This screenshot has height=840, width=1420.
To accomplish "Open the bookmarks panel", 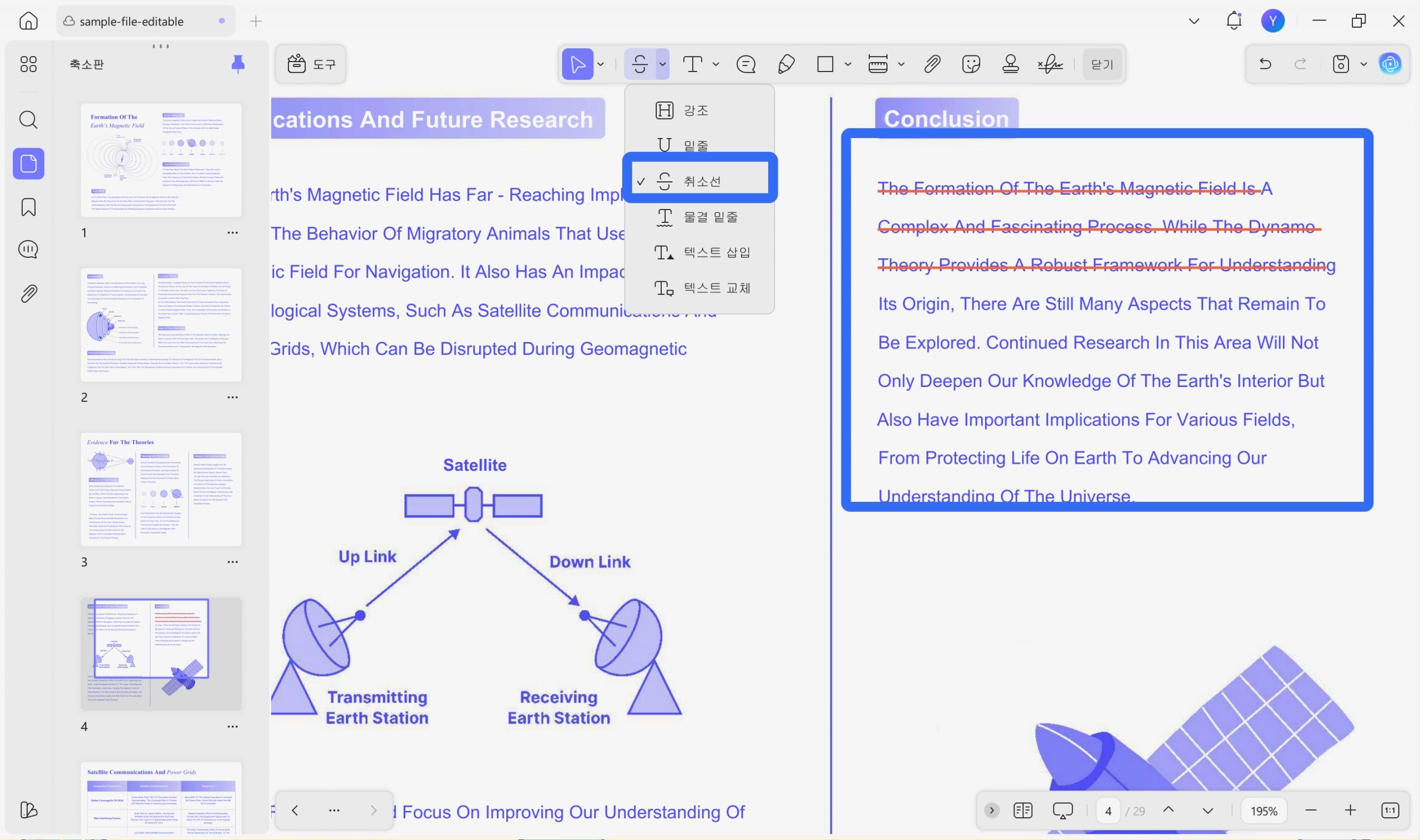I will point(28,207).
